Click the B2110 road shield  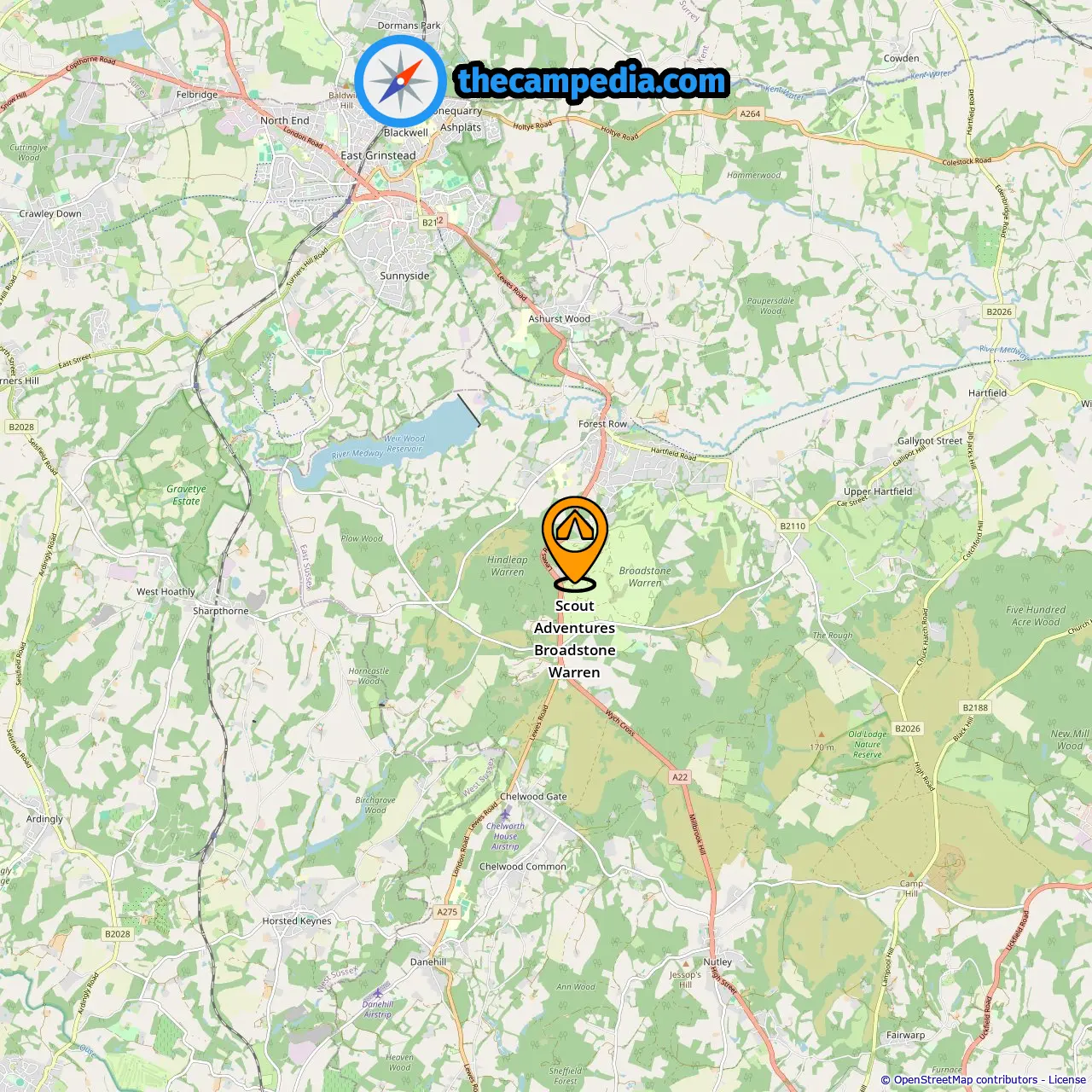(793, 526)
